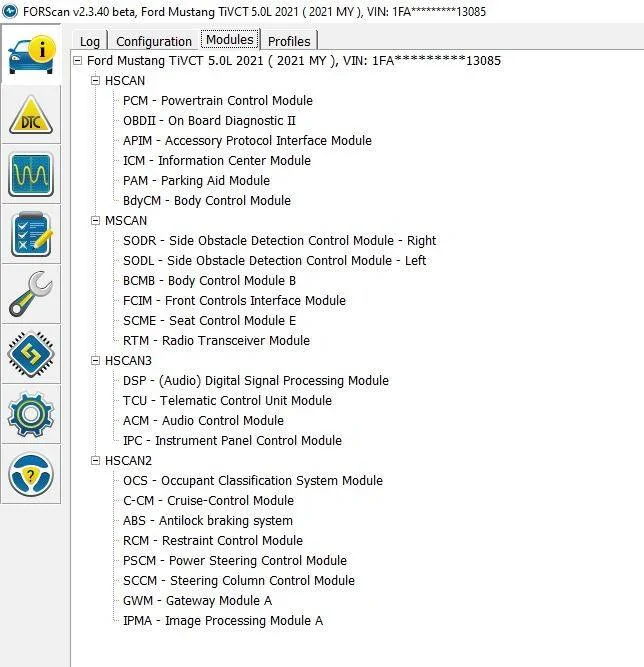
Task: Select C-CM - Cruise-Control Module
Action: click(x=208, y=500)
